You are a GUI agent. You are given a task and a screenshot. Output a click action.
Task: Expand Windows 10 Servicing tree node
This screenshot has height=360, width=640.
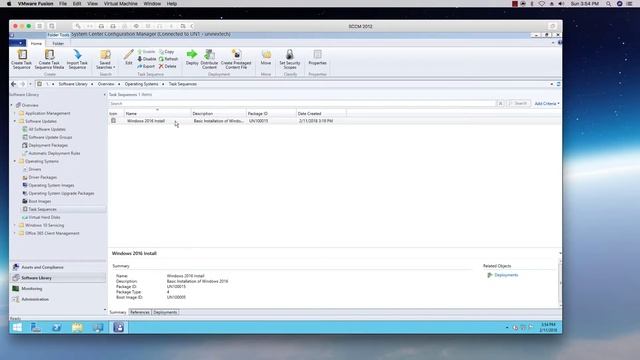15,225
